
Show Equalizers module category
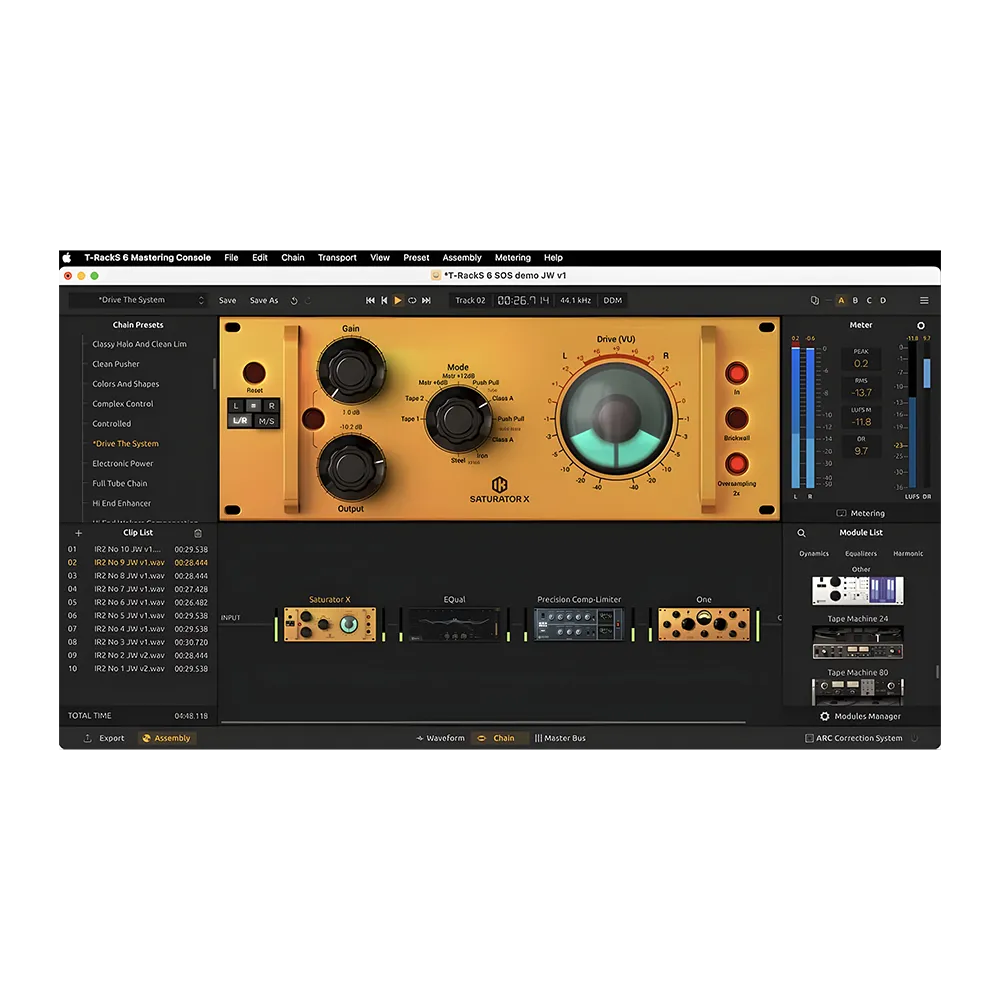pyautogui.click(x=861, y=554)
